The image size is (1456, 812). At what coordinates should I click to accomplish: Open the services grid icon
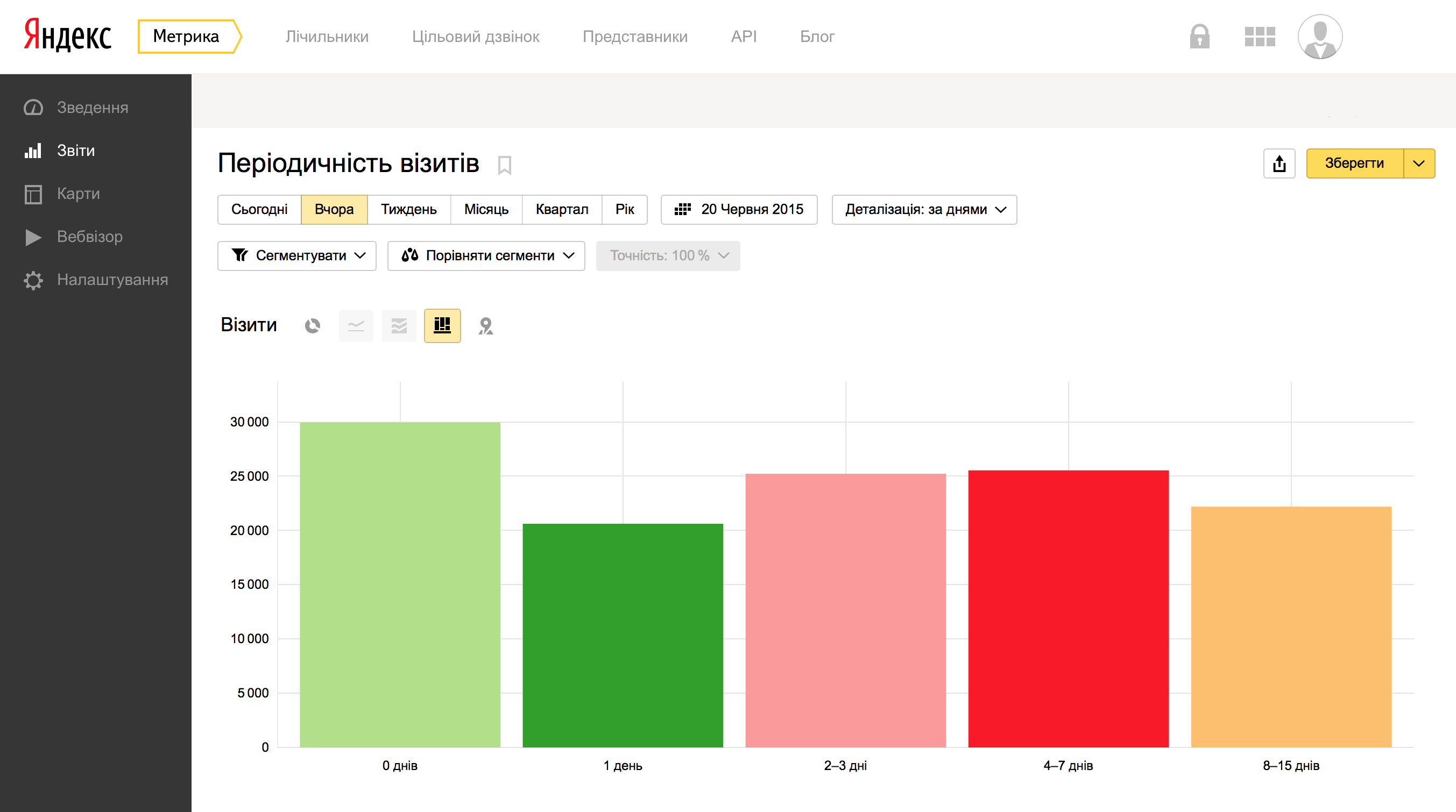(1259, 37)
